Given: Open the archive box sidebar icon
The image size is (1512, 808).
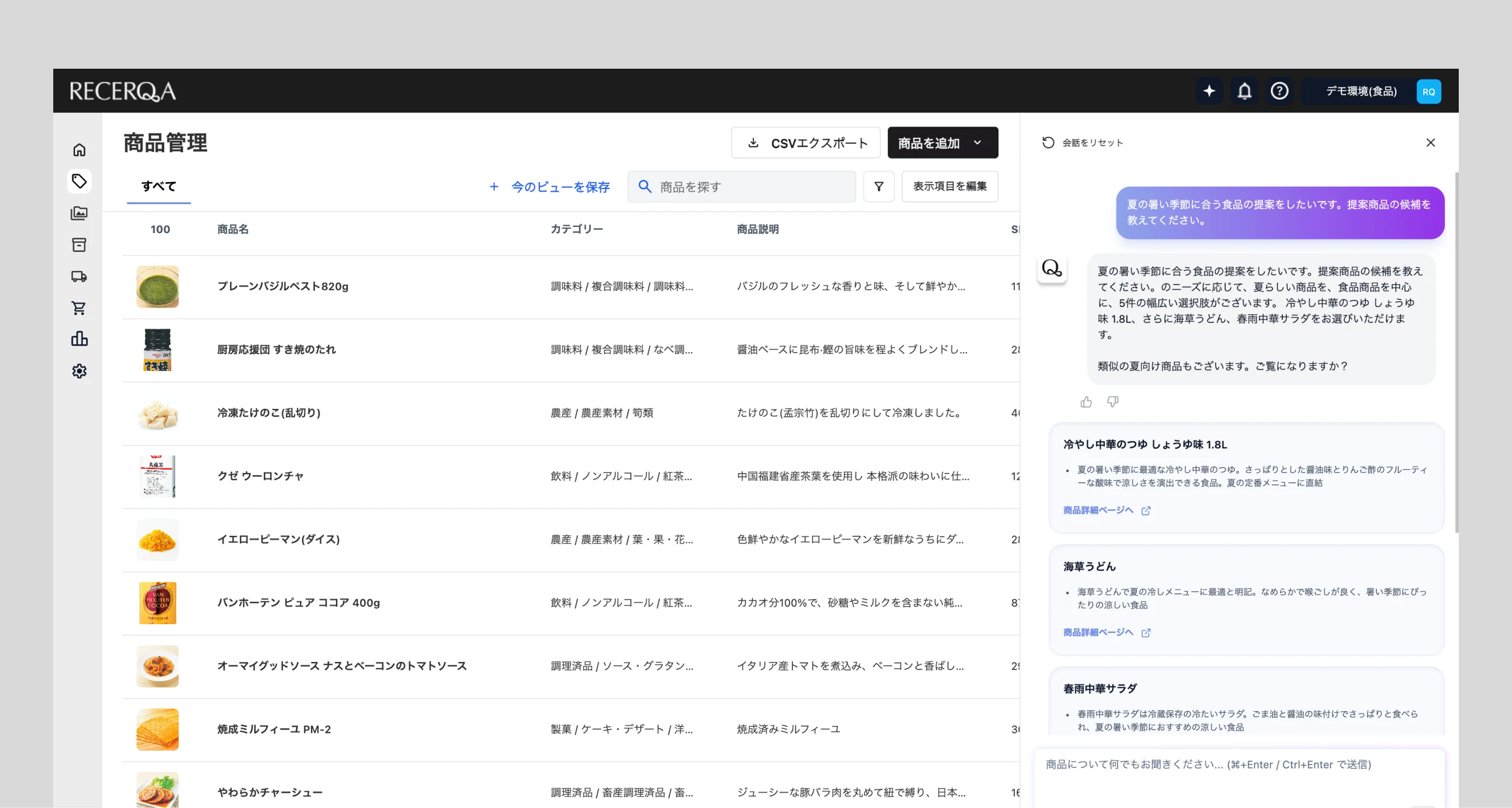Looking at the screenshot, I should coord(79,245).
